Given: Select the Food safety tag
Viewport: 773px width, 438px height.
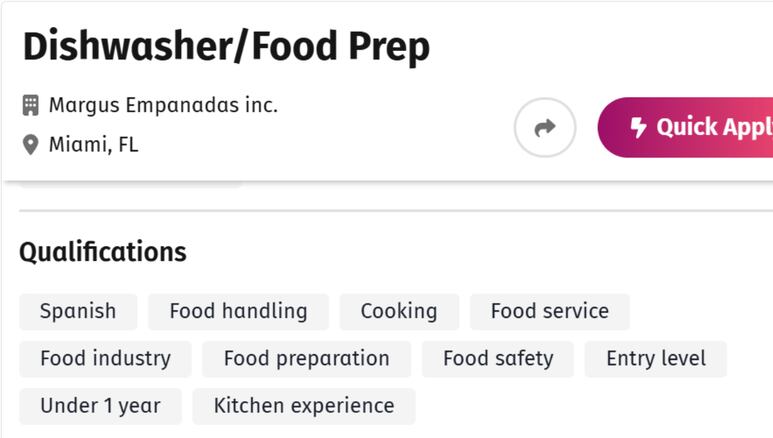Looking at the screenshot, I should pos(498,359).
